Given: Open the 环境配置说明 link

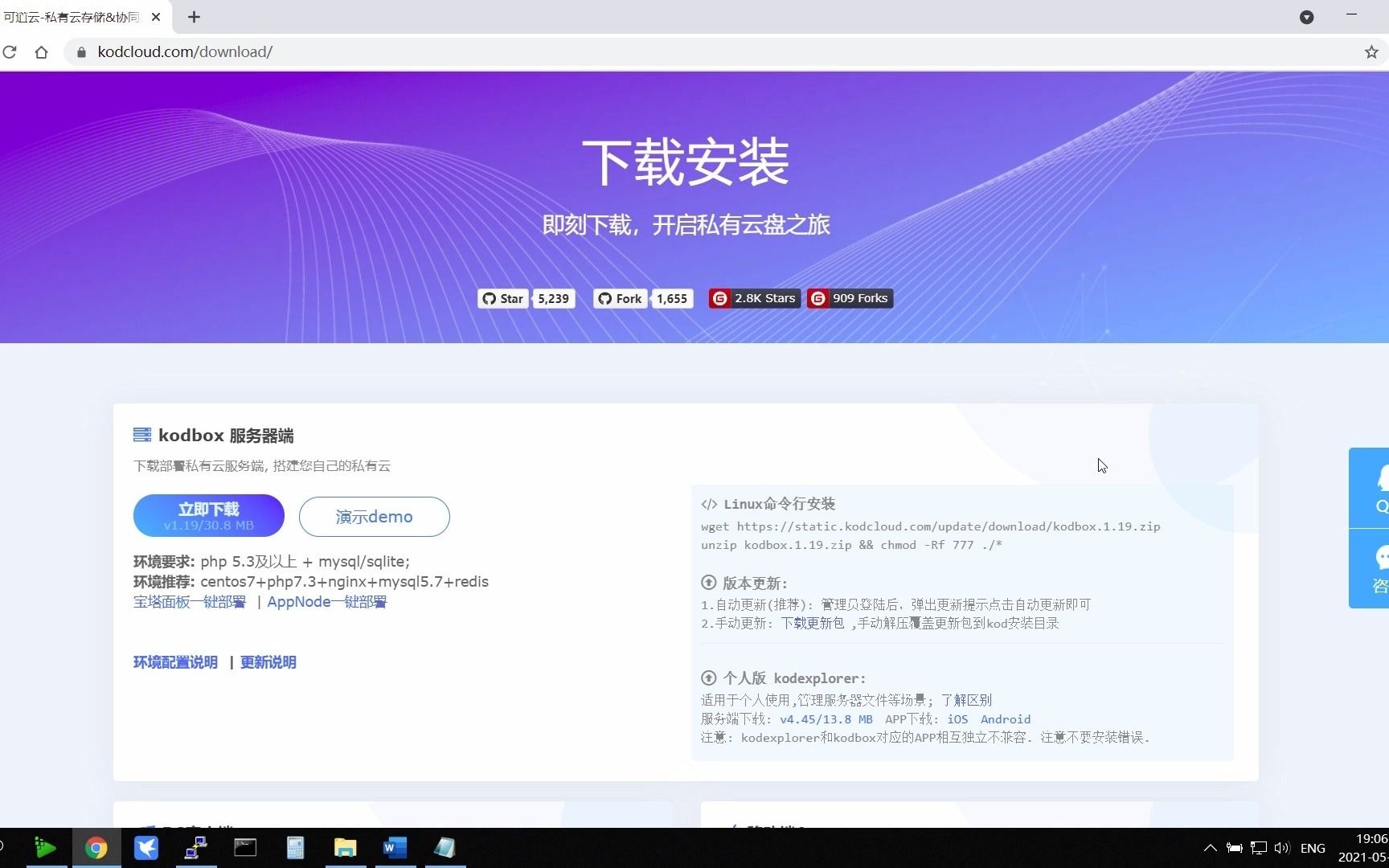Looking at the screenshot, I should click(175, 662).
